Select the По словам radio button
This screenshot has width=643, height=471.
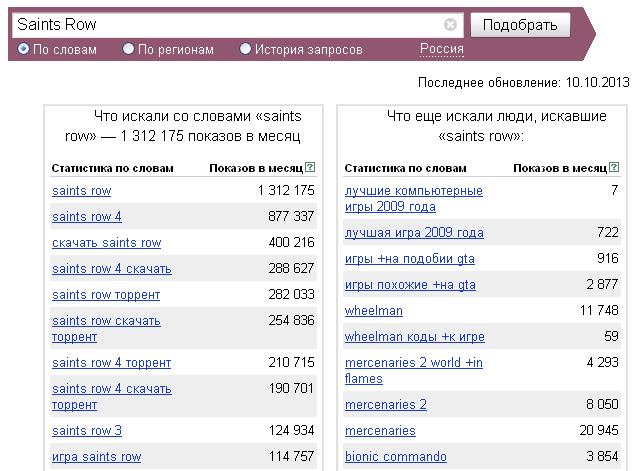click(23, 49)
